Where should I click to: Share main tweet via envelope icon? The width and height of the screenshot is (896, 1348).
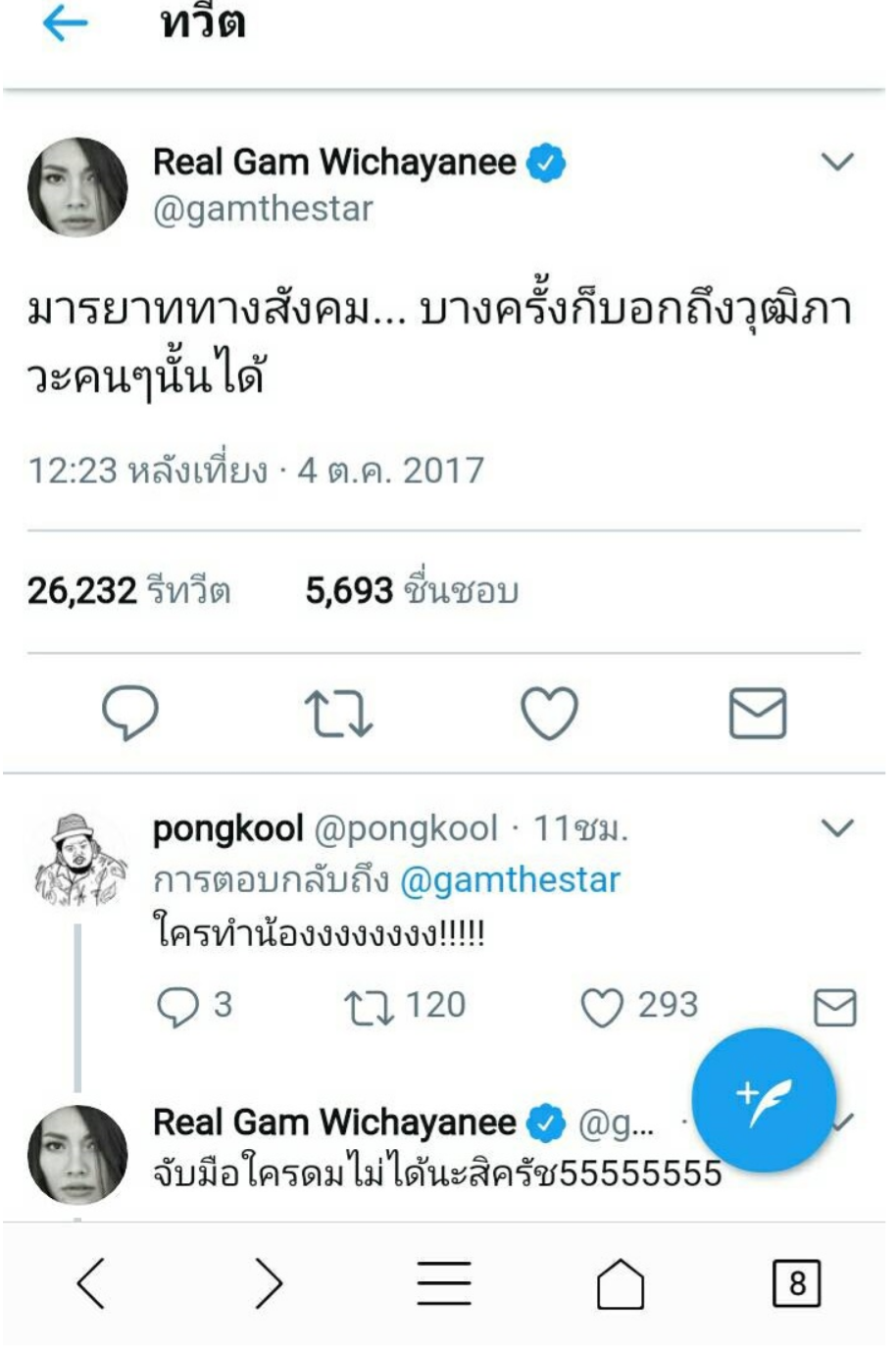click(x=758, y=713)
